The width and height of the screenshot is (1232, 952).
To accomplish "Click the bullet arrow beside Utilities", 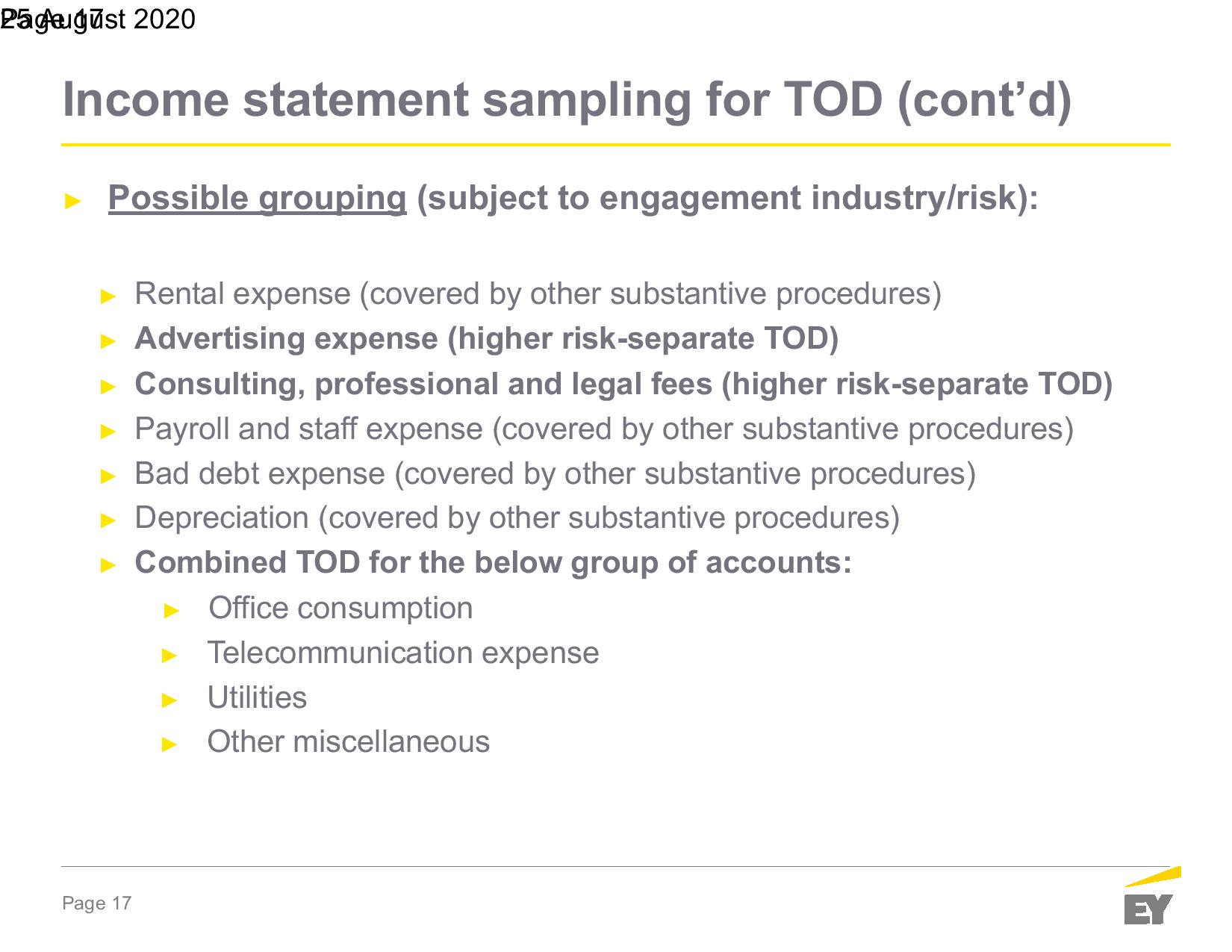I will pos(170,700).
